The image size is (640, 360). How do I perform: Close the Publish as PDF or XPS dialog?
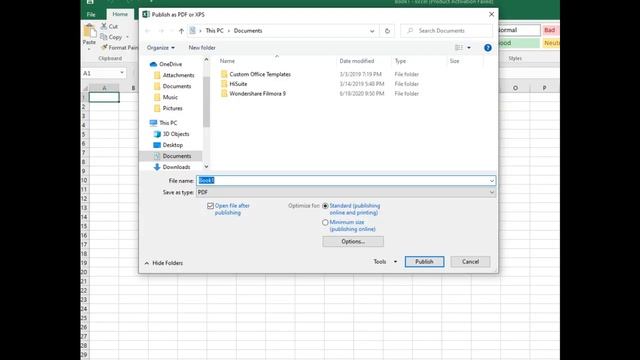491,14
